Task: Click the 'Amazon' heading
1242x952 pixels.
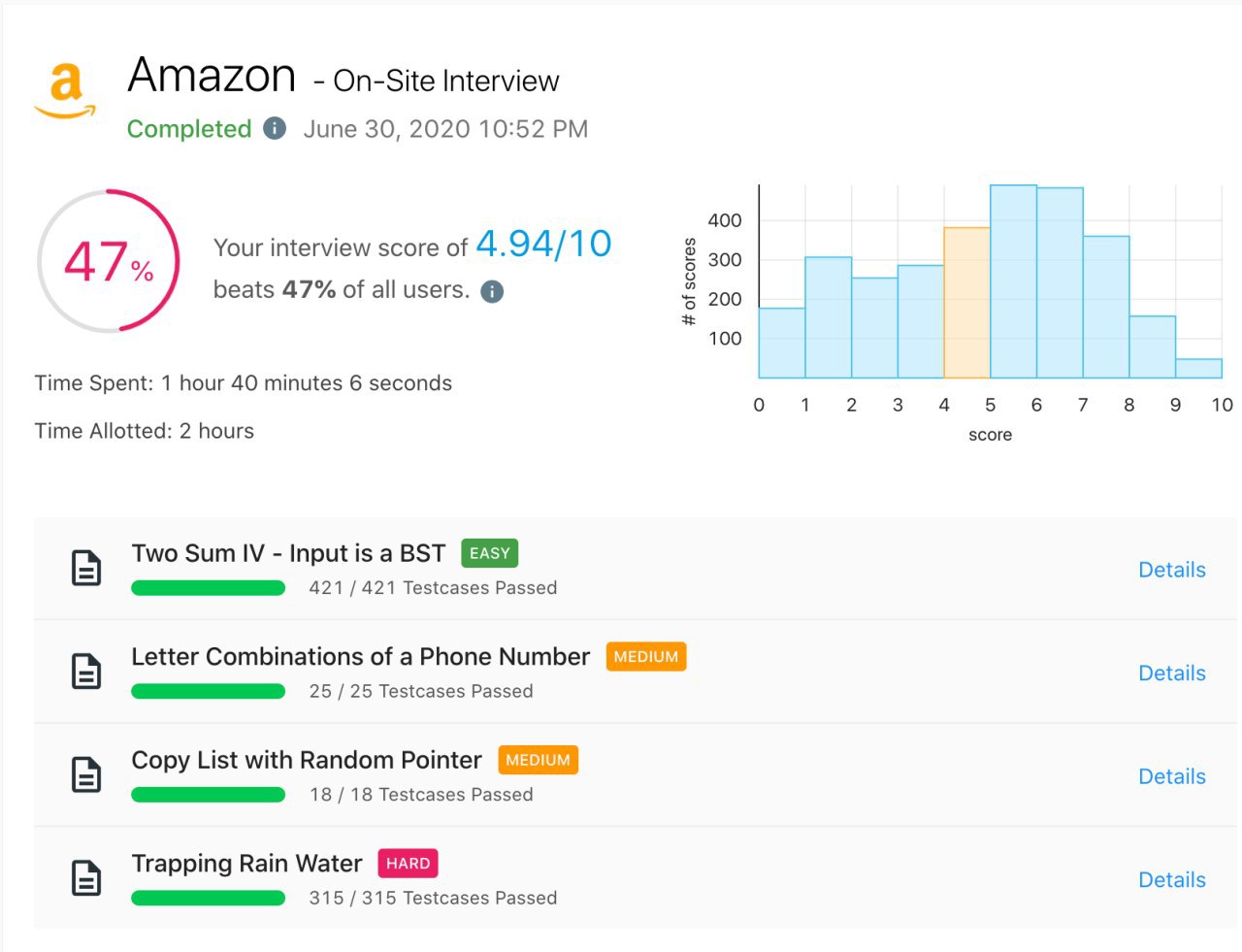Action: [x=212, y=75]
